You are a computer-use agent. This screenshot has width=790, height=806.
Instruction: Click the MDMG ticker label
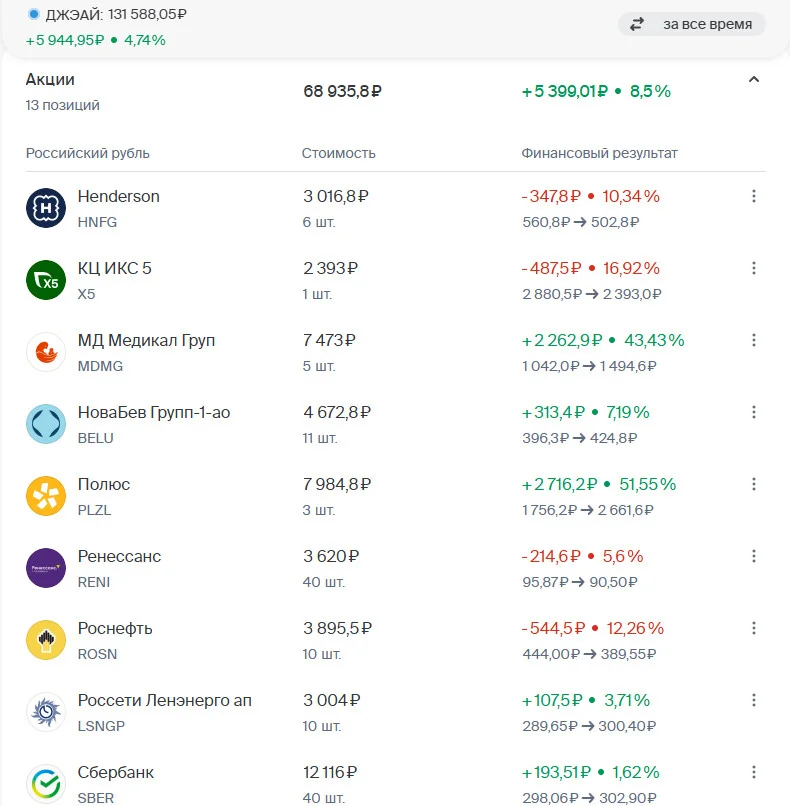[100, 366]
